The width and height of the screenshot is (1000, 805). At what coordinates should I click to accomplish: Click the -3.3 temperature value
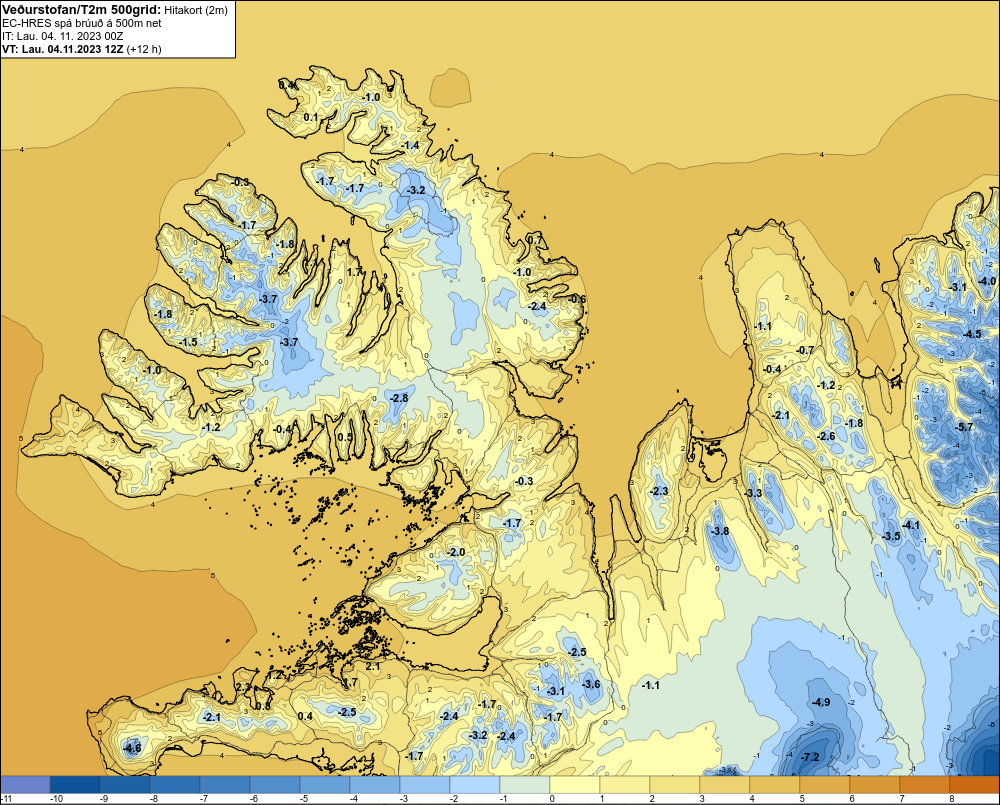[x=753, y=493]
